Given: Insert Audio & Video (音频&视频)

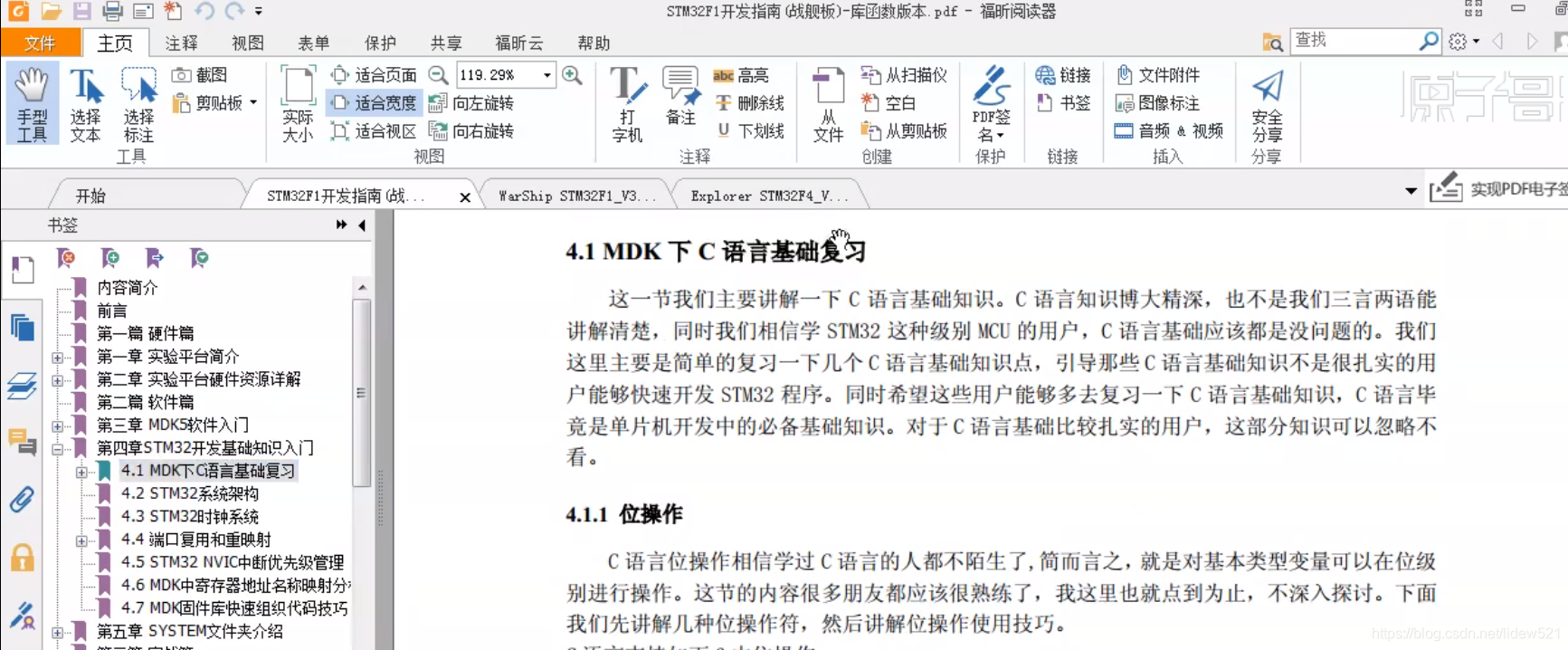Looking at the screenshot, I should click(1169, 131).
